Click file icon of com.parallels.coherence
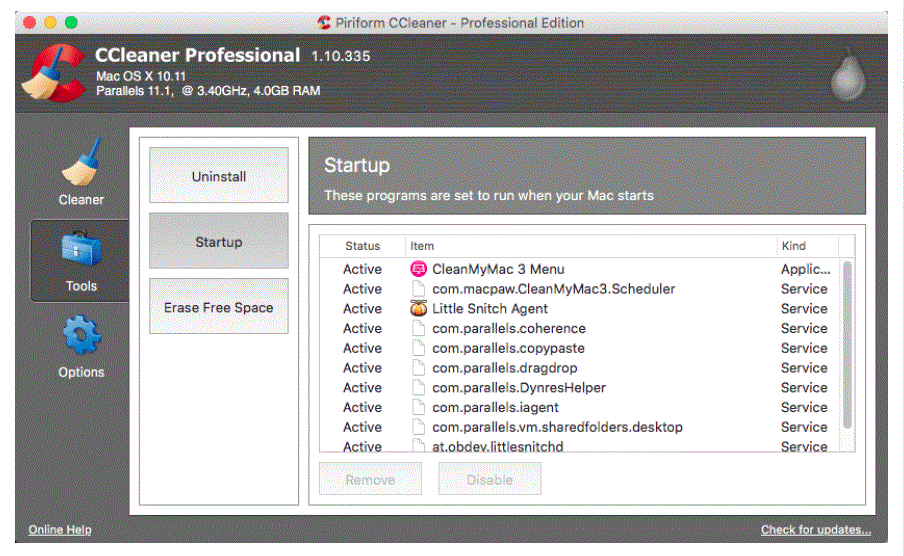 (x=419, y=328)
